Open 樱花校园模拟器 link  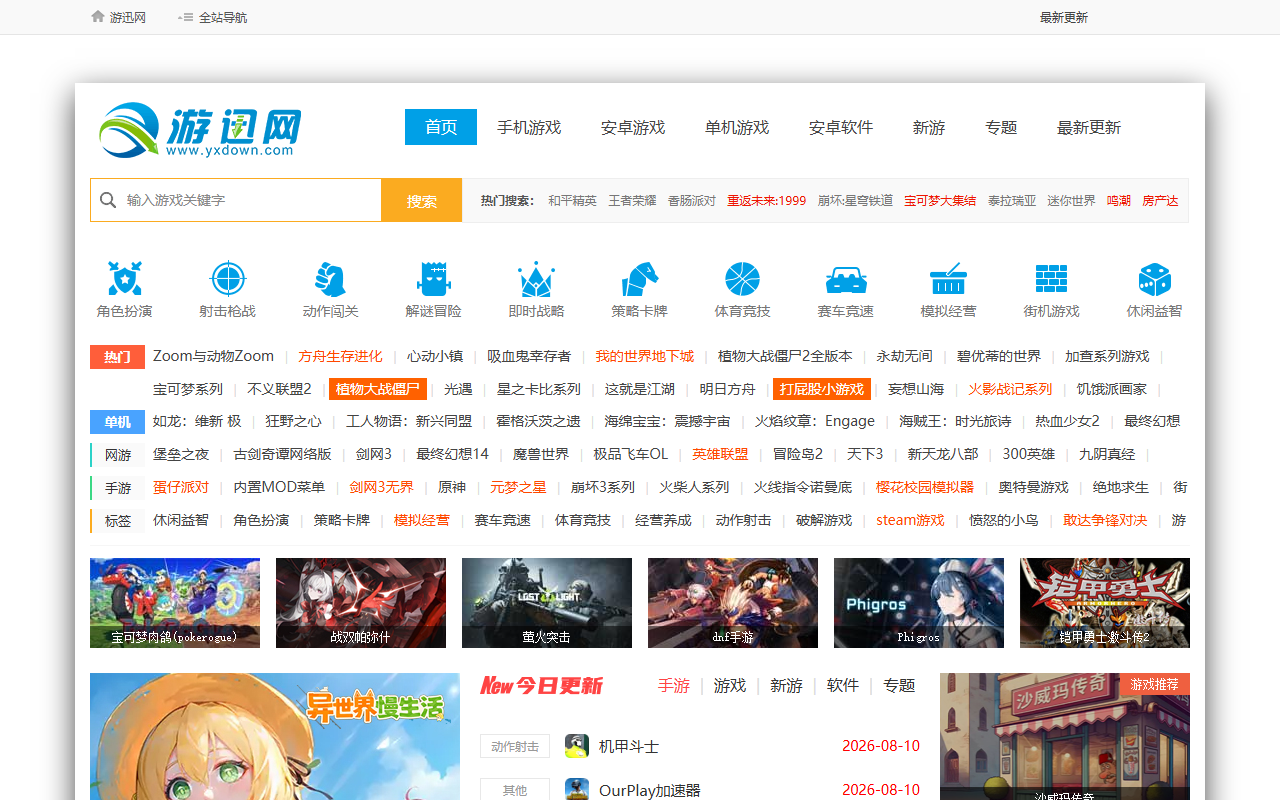(925, 487)
